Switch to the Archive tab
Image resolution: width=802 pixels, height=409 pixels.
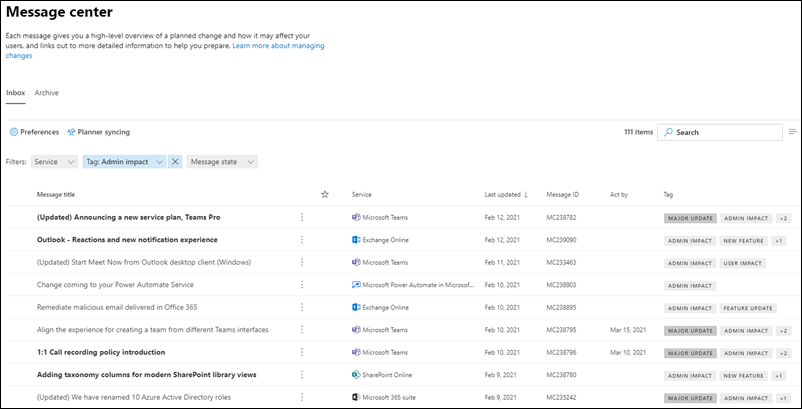[x=47, y=93]
